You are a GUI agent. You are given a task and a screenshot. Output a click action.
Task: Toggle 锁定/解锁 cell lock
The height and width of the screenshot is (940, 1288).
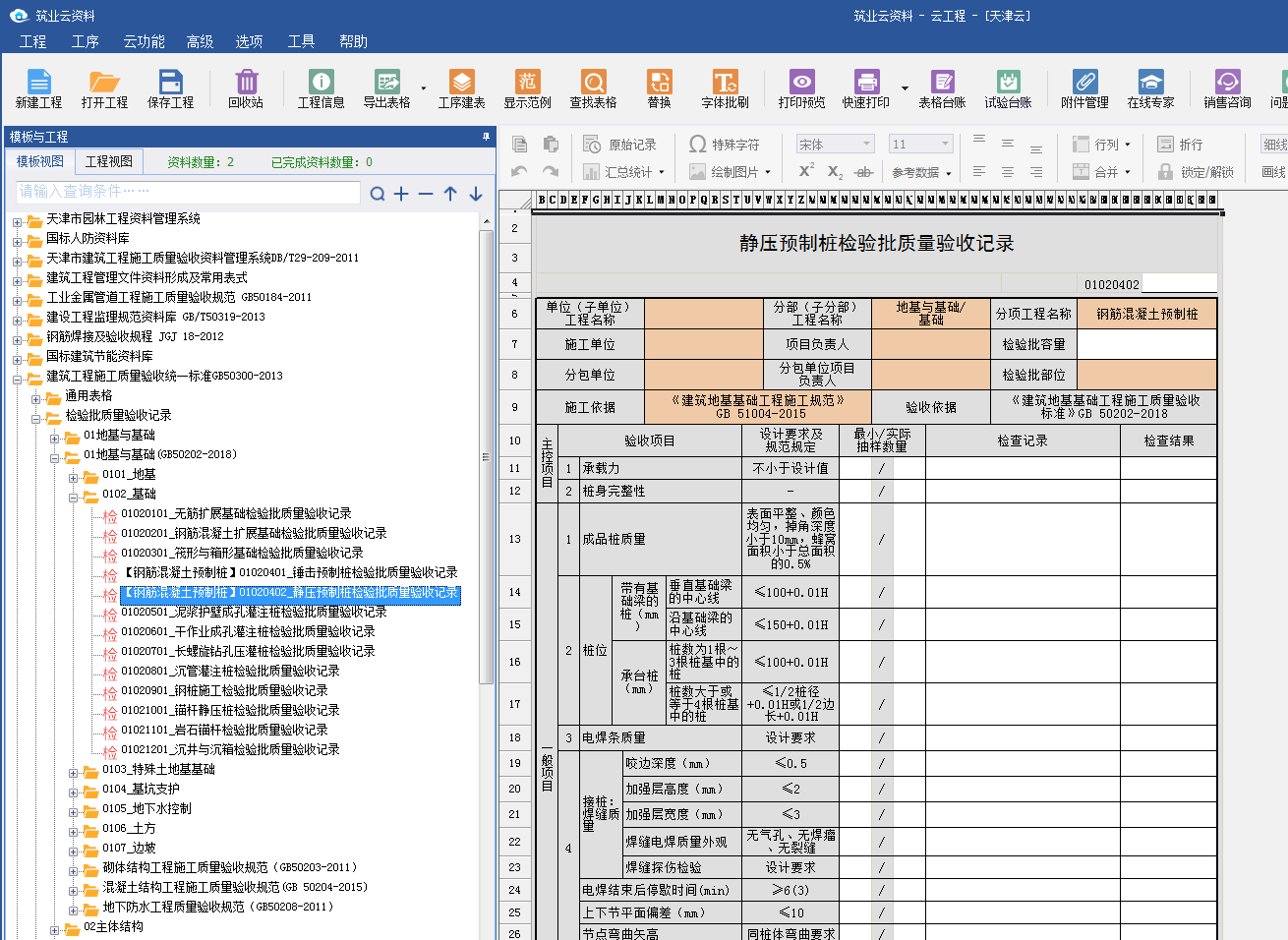coord(1196,172)
